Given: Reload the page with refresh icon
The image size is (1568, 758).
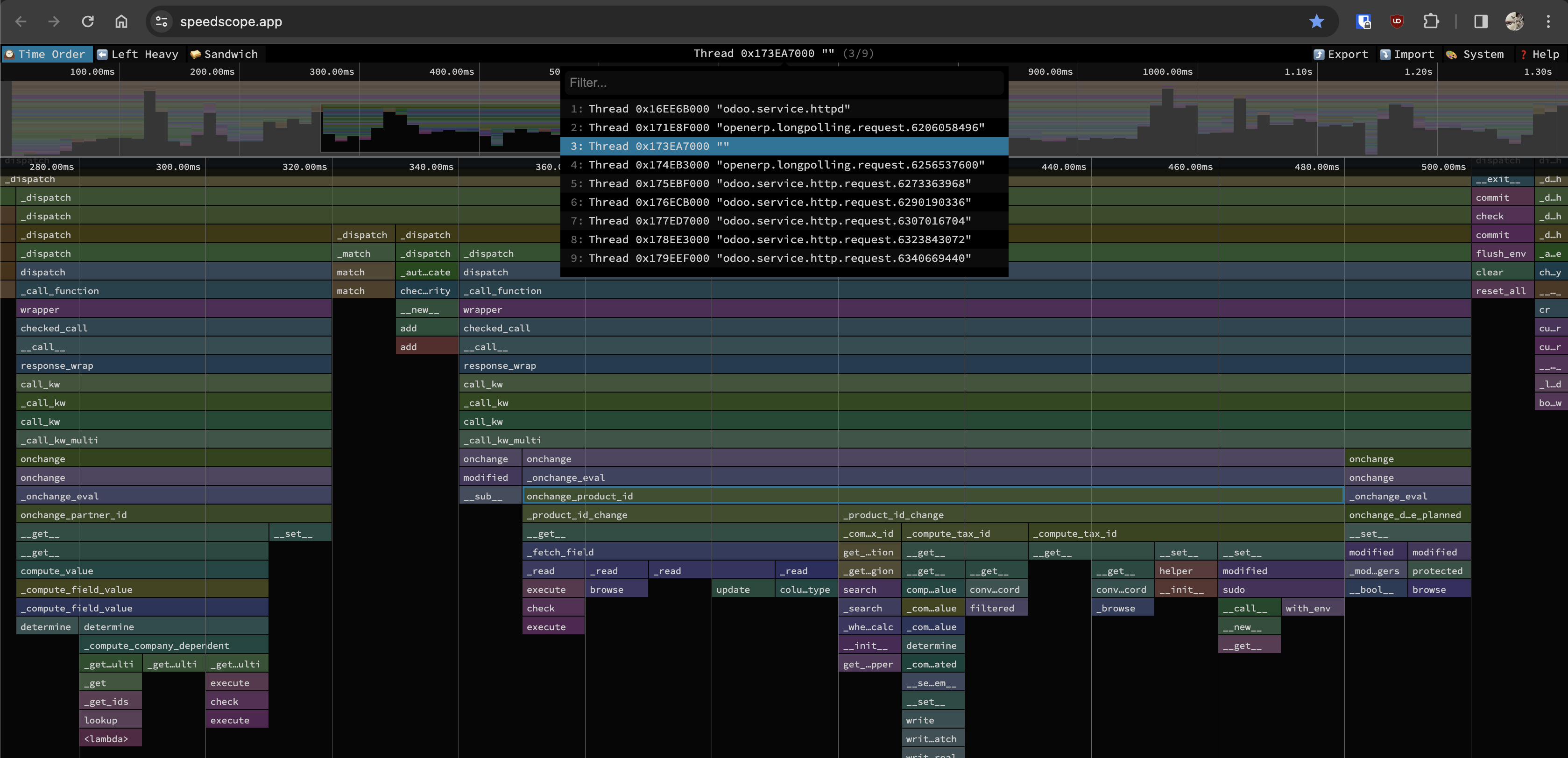Looking at the screenshot, I should point(88,22).
